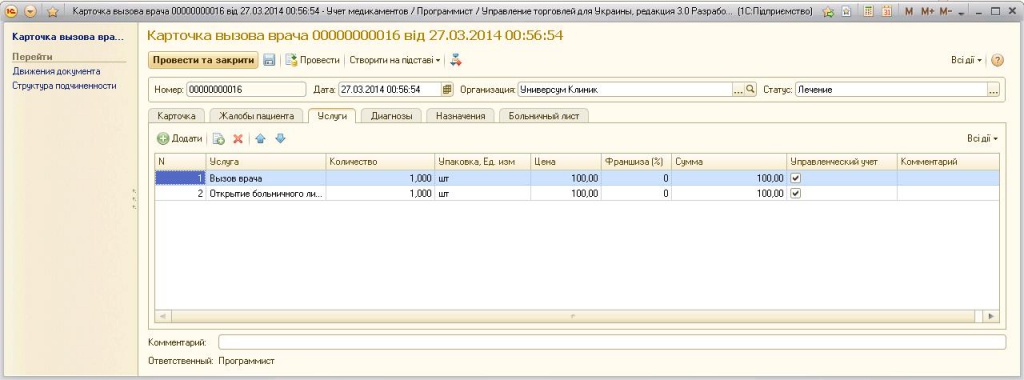1024x380 pixels.
Task: Click the M memory button
Action: click(910, 11)
